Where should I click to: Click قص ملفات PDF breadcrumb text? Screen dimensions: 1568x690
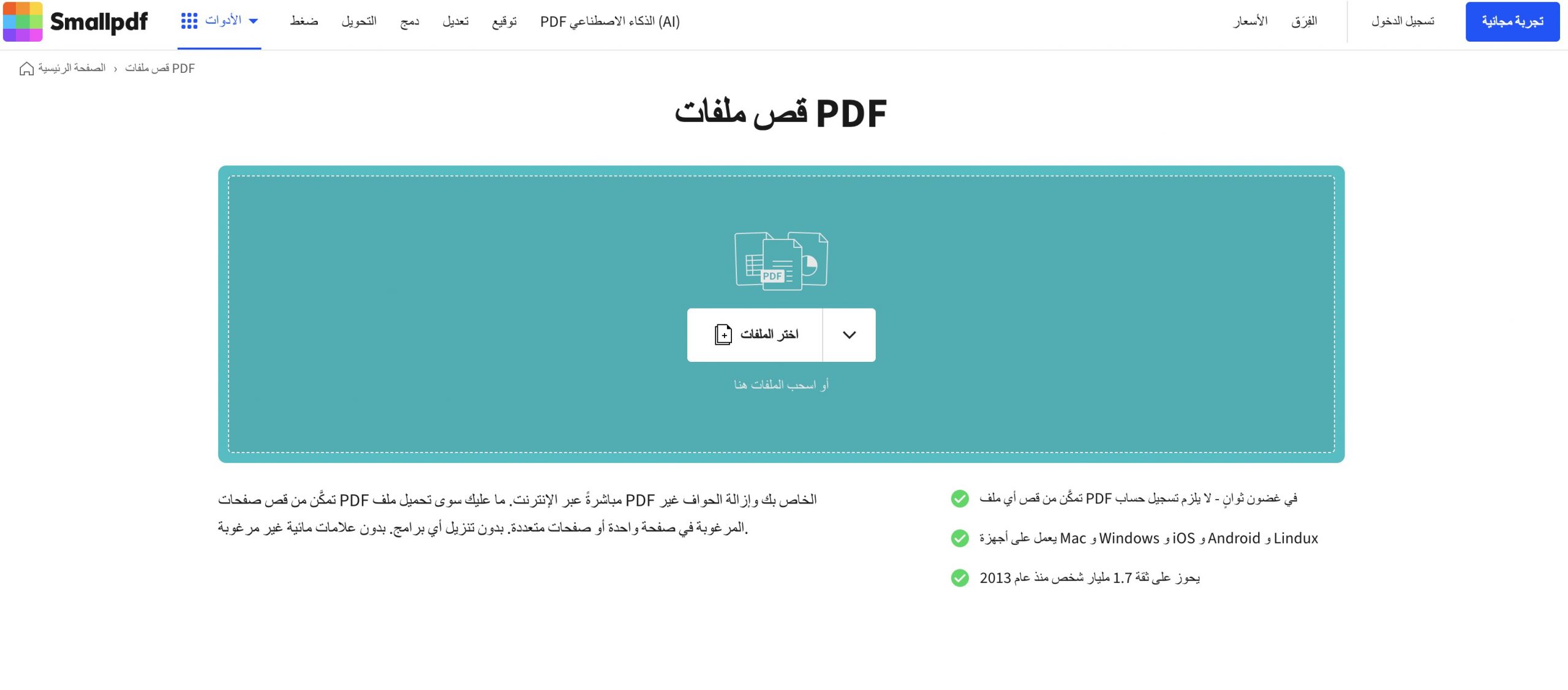pos(160,68)
